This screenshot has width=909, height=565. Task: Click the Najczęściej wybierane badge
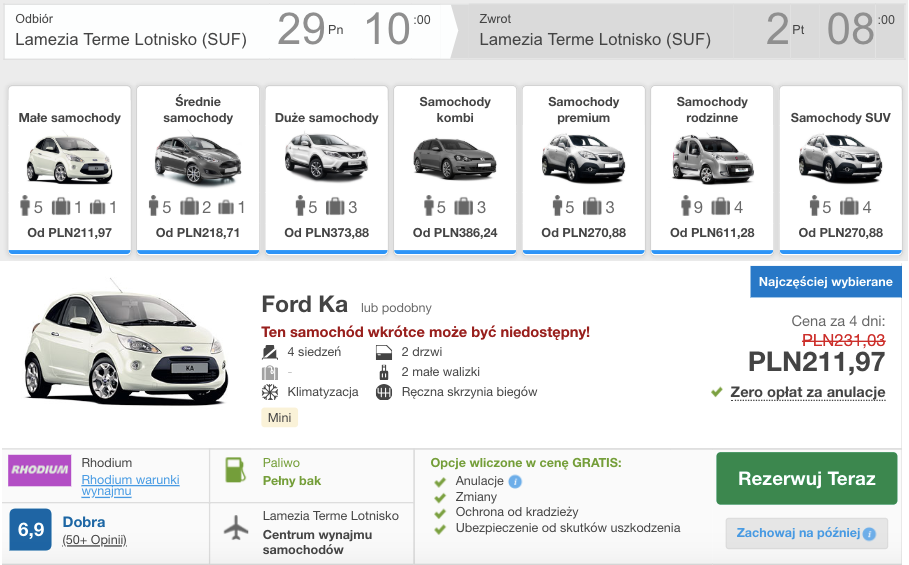coord(826,282)
